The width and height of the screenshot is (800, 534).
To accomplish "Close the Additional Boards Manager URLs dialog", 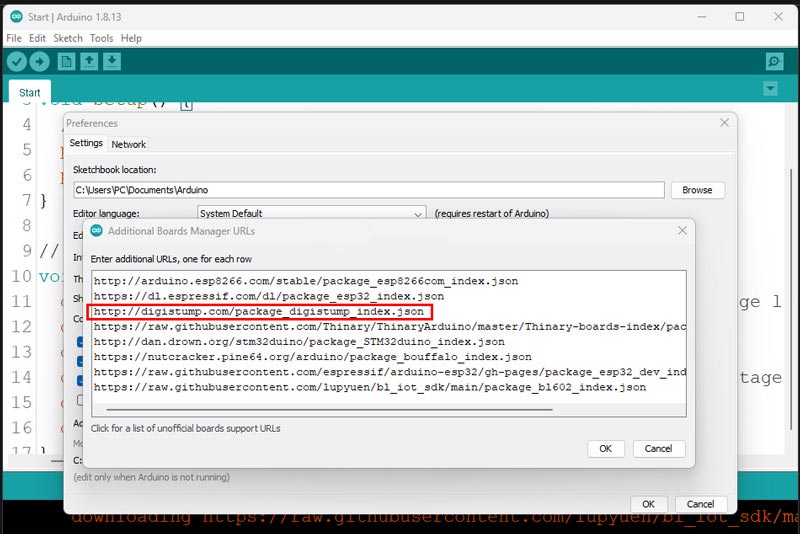I will coord(682,231).
